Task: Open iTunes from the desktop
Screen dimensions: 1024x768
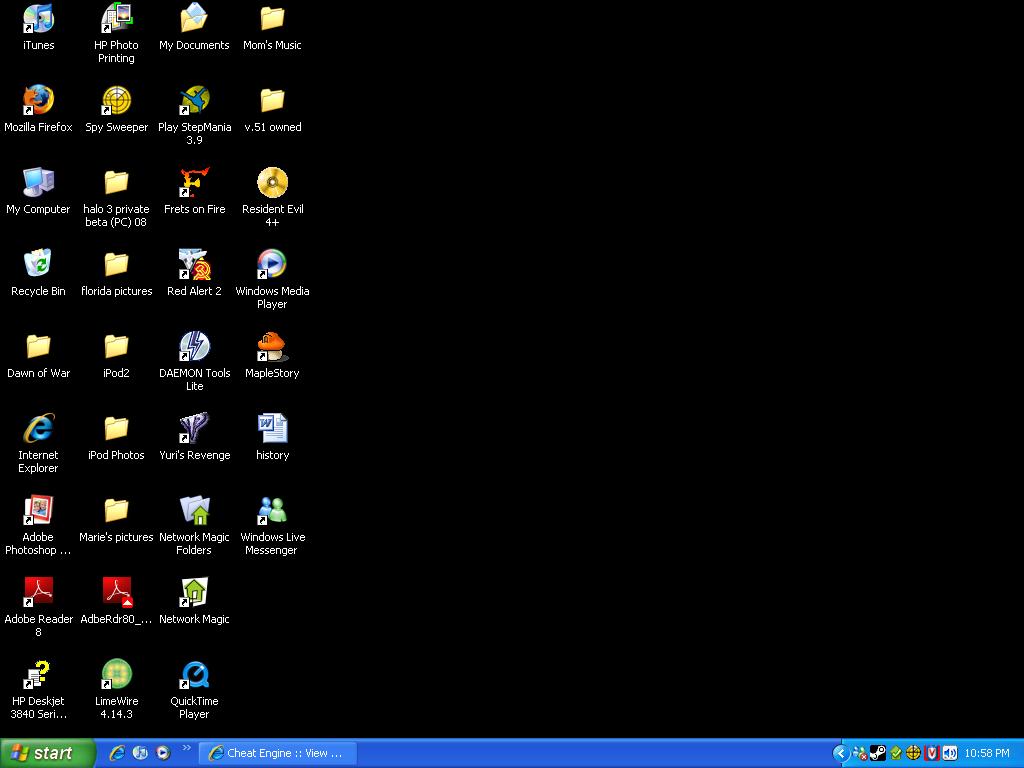Action: tap(38, 20)
